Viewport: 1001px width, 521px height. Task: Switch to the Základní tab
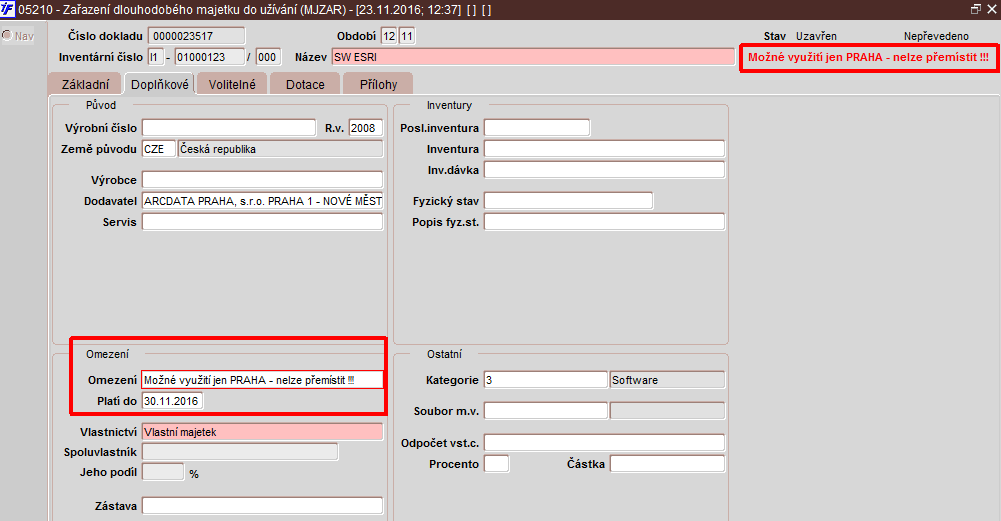85,84
